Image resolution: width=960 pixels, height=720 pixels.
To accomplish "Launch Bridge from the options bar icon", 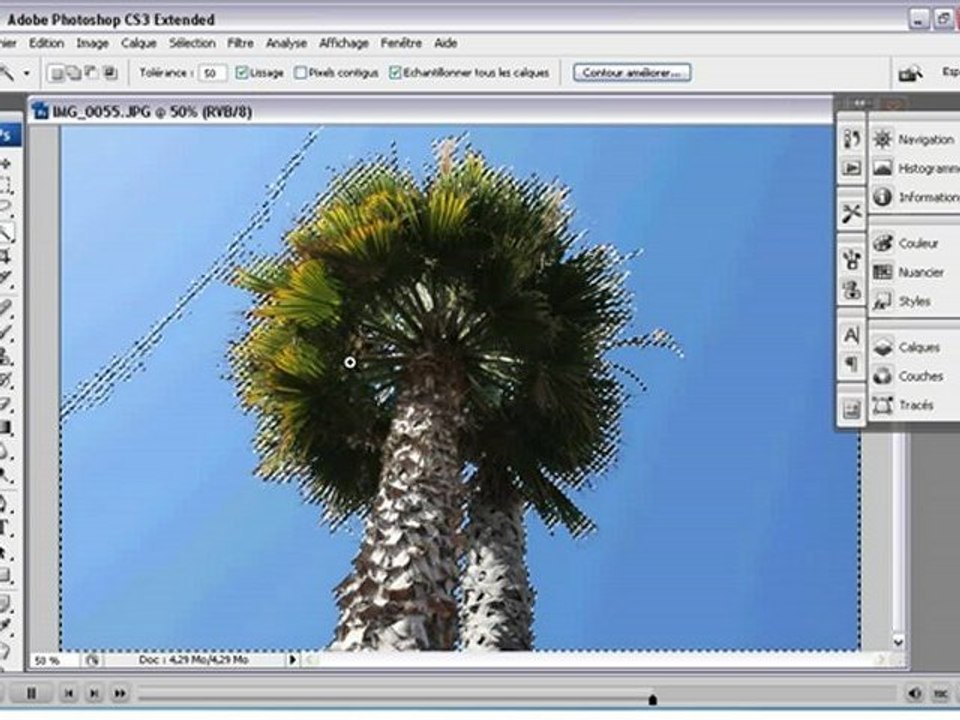I will pyautogui.click(x=910, y=73).
